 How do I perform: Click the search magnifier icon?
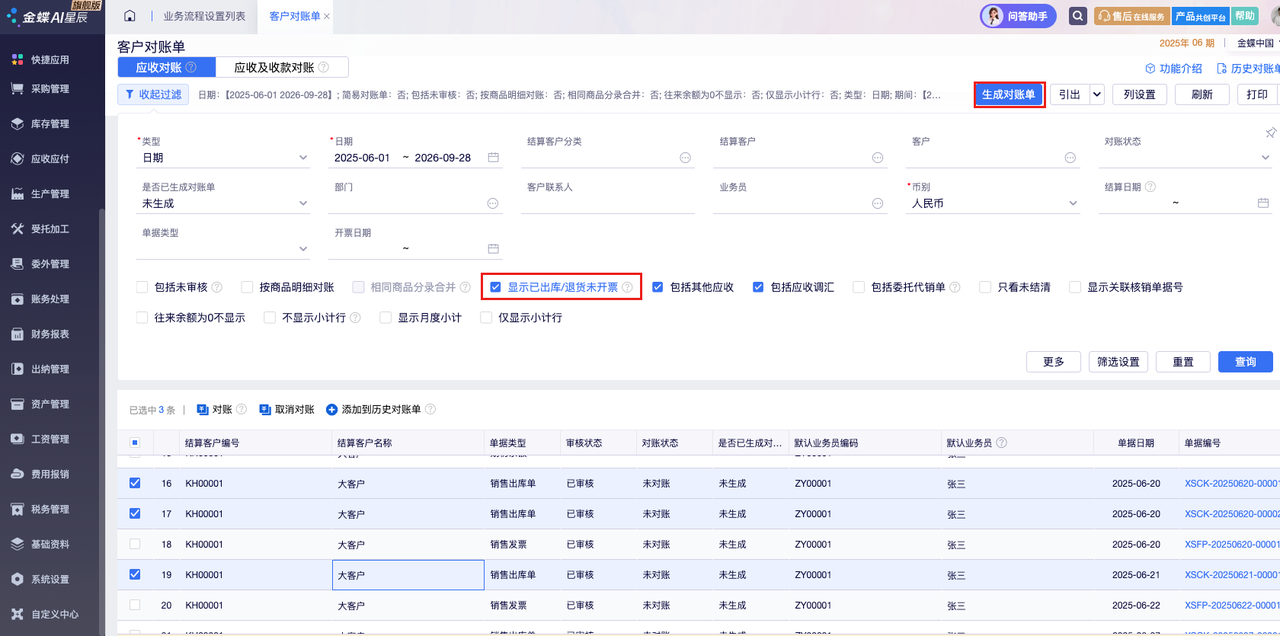1077,16
